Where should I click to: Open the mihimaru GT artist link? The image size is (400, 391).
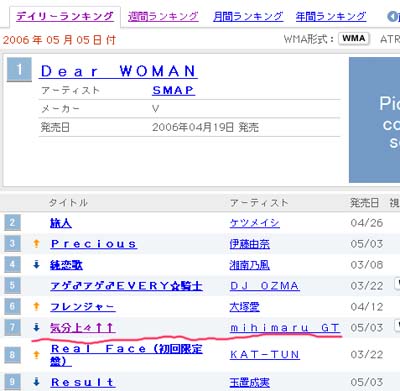tap(285, 328)
